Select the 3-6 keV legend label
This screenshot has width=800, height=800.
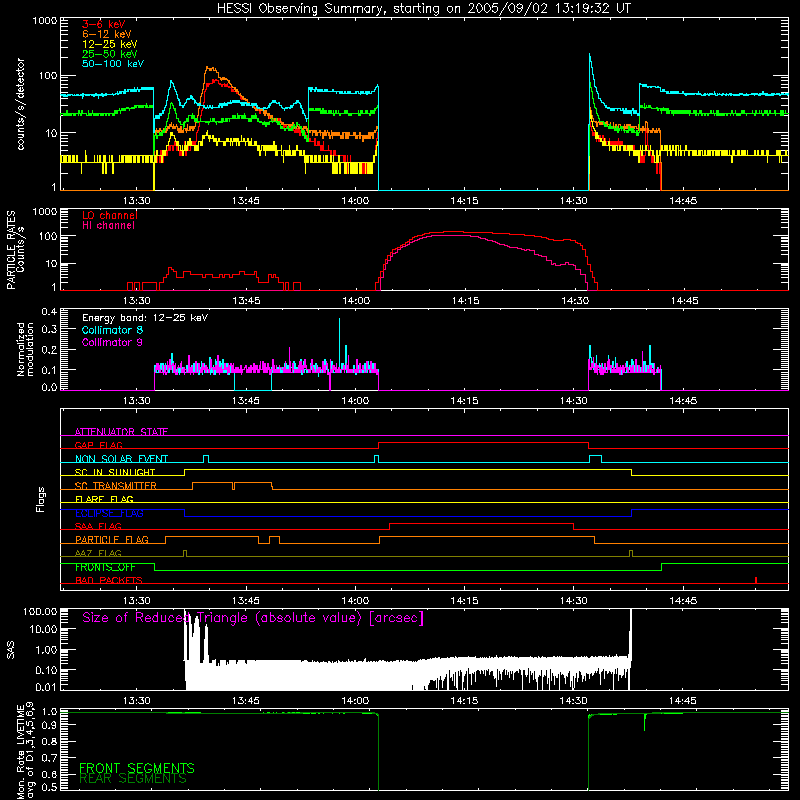pyautogui.click(x=104, y=24)
